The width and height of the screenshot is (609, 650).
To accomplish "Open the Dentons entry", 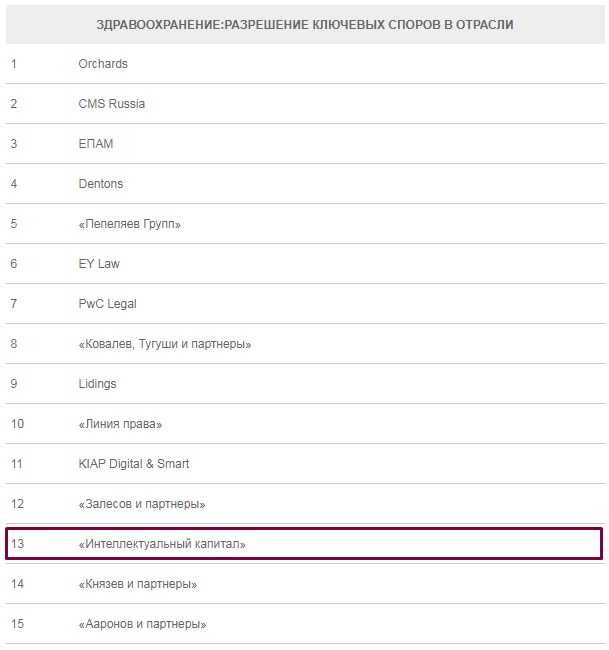I will point(101,184).
